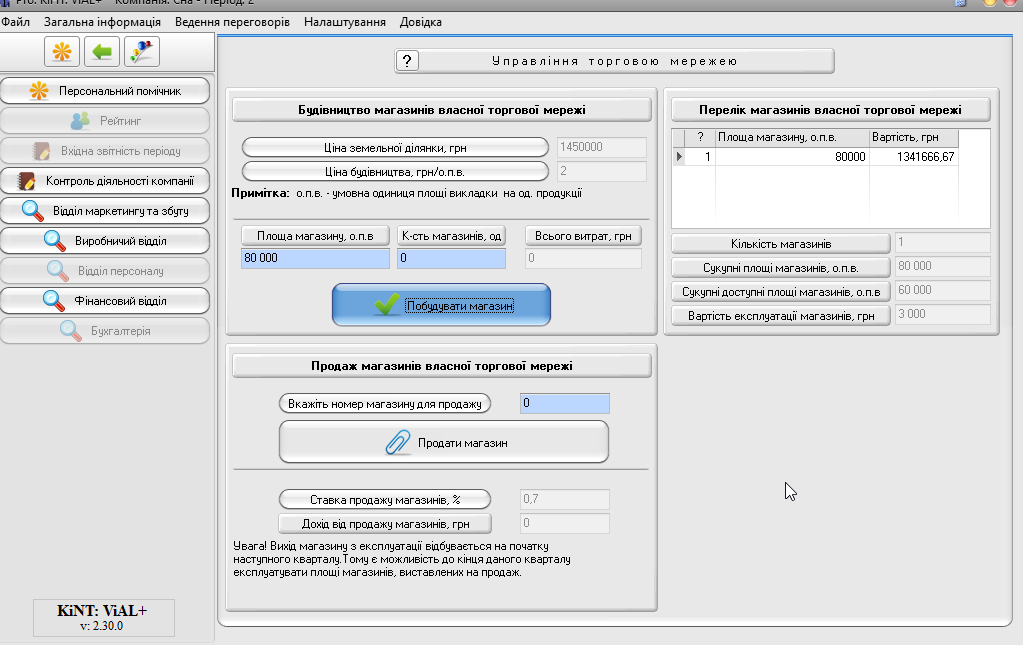Open Відділ персоналу
Viewport: 1023px width, 645px height.
click(105, 271)
